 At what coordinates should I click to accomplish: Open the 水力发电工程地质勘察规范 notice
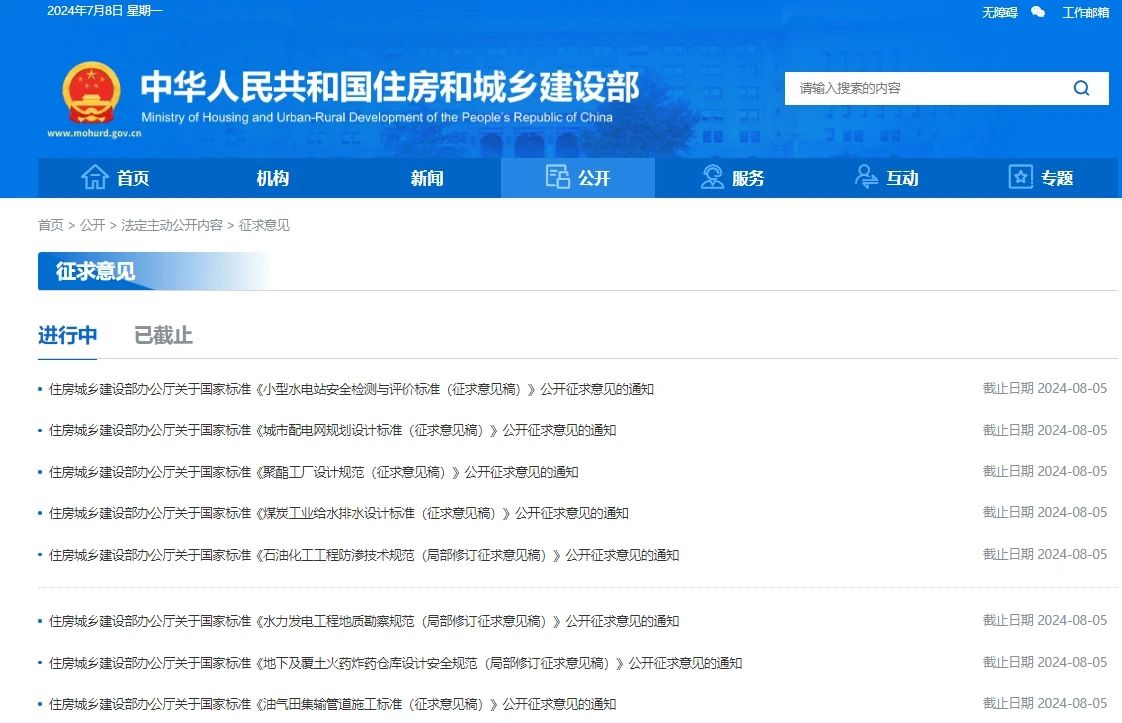[x=364, y=621]
